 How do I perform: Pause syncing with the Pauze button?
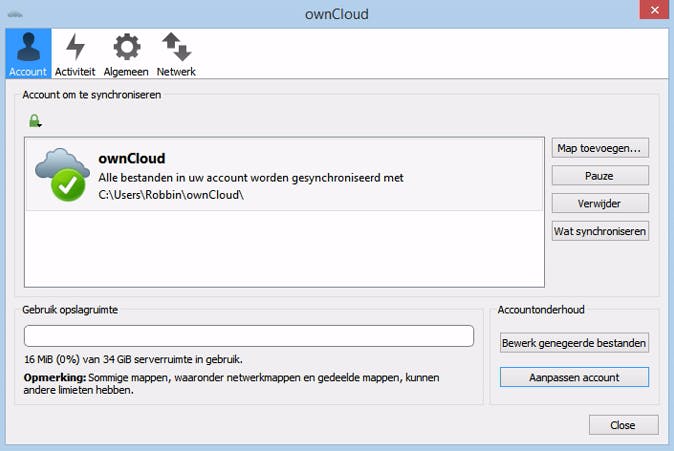coord(600,176)
